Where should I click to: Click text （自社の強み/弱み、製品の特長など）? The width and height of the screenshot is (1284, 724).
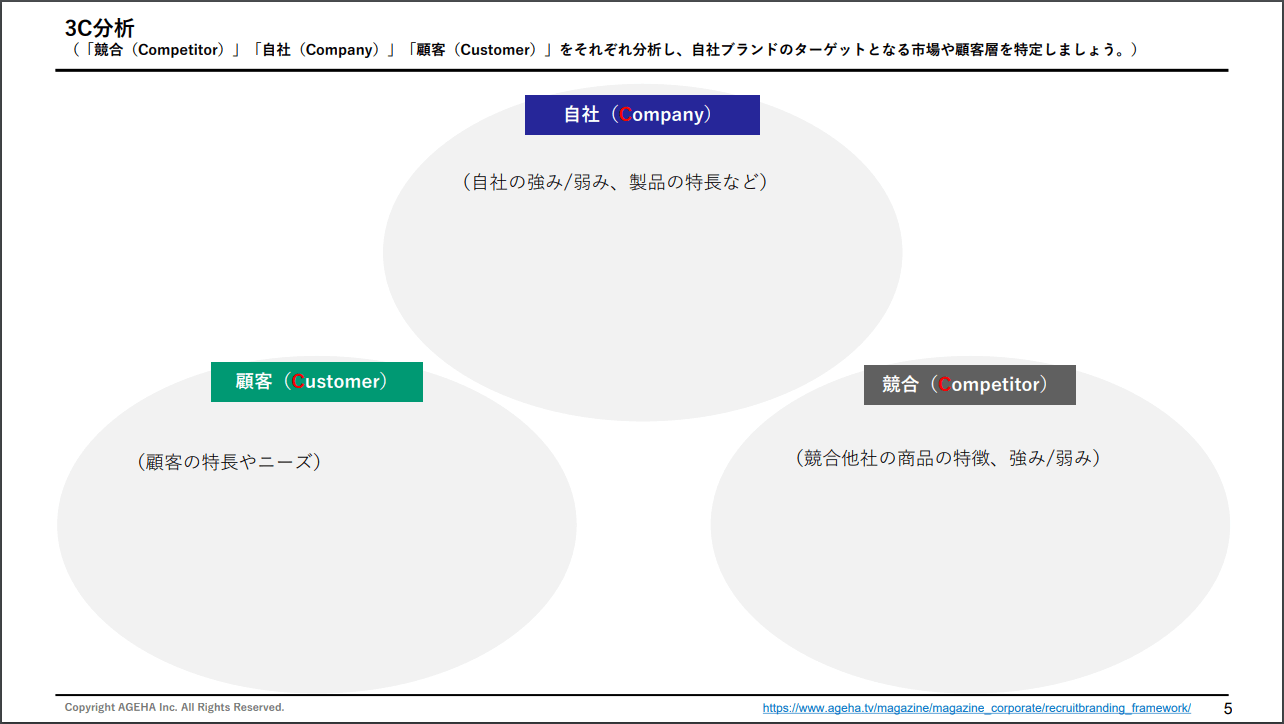[615, 182]
